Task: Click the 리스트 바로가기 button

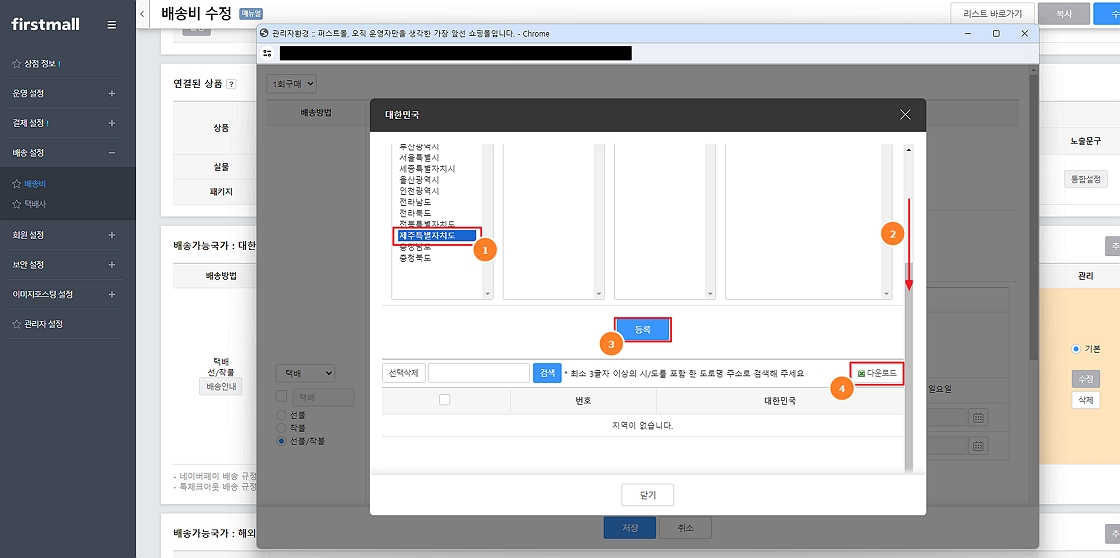Action: 991,14
